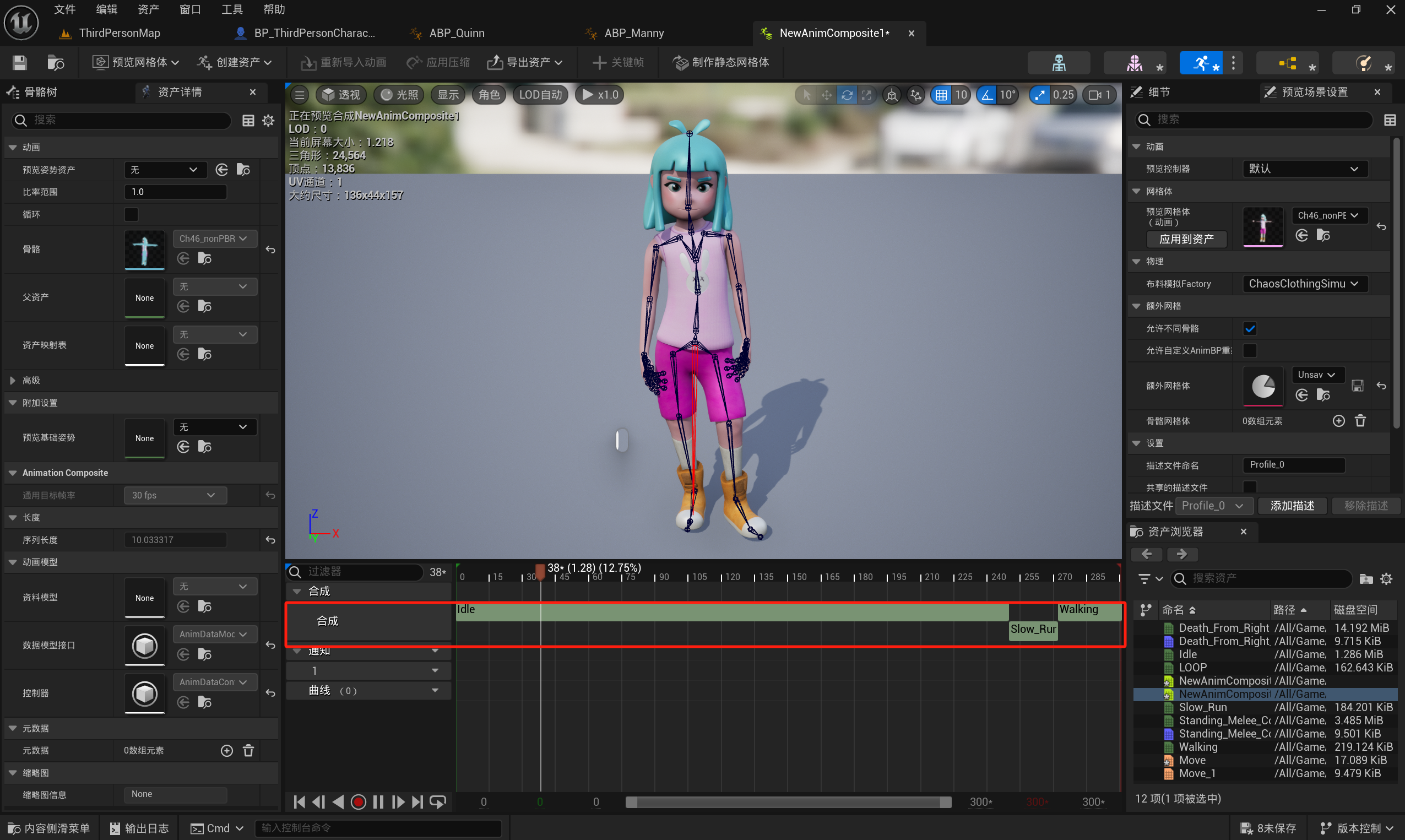Click the Slow_Run segment in composite track
Screen dimensions: 1405x840
click(1033, 629)
